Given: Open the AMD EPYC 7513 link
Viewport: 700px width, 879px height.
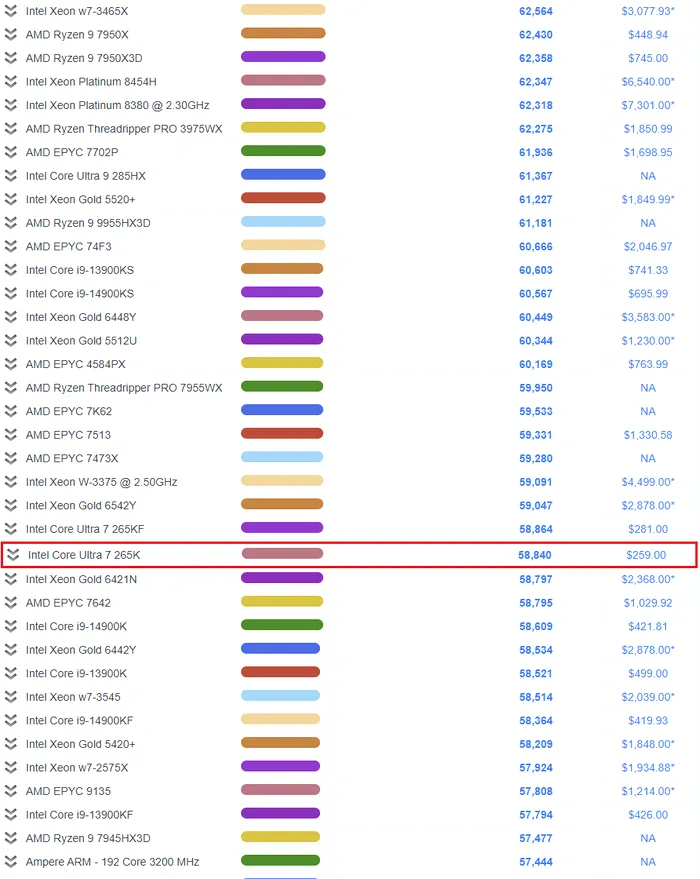Looking at the screenshot, I should point(68,435).
